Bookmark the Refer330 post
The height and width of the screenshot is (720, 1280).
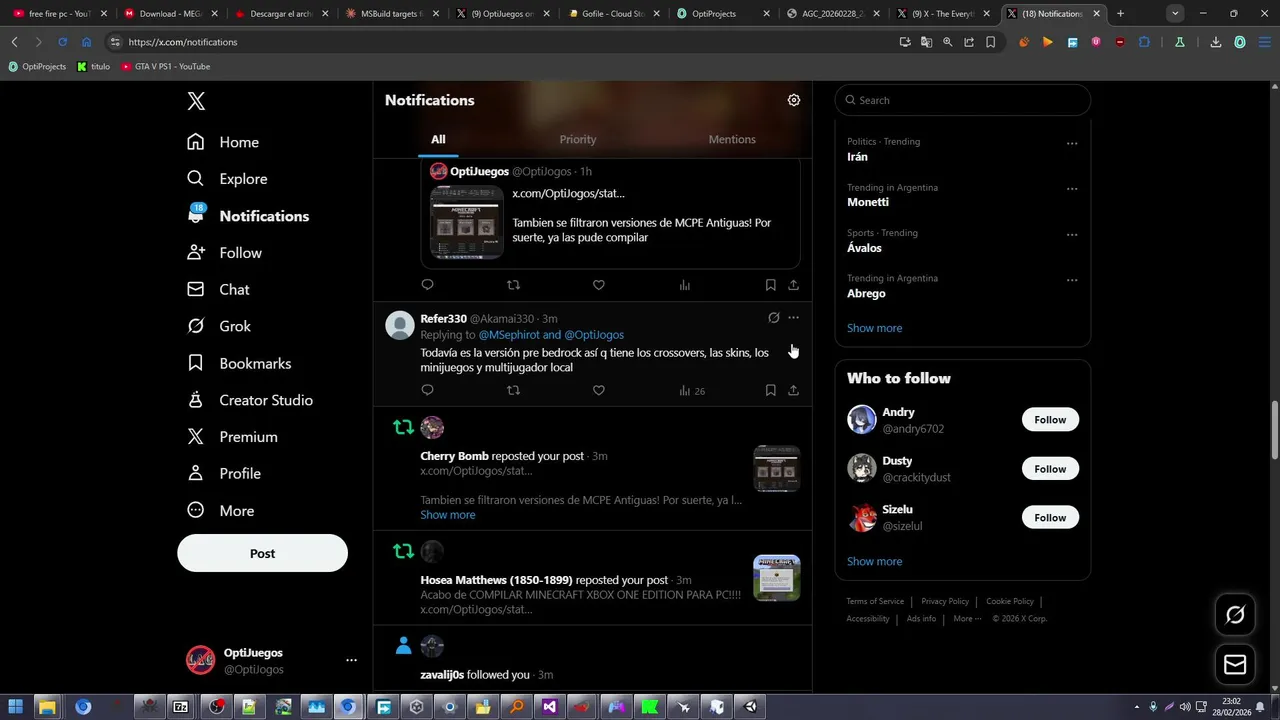coord(770,390)
